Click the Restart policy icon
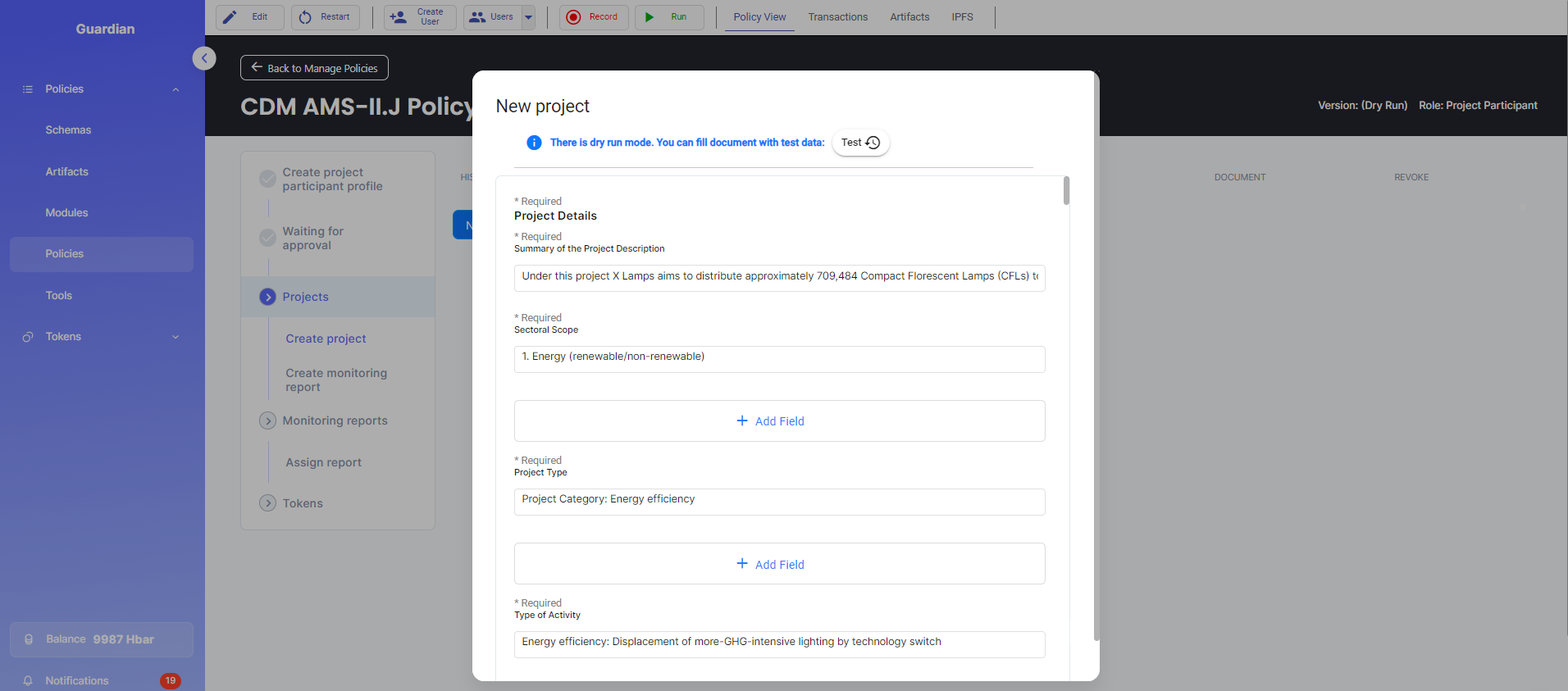 pos(305,17)
